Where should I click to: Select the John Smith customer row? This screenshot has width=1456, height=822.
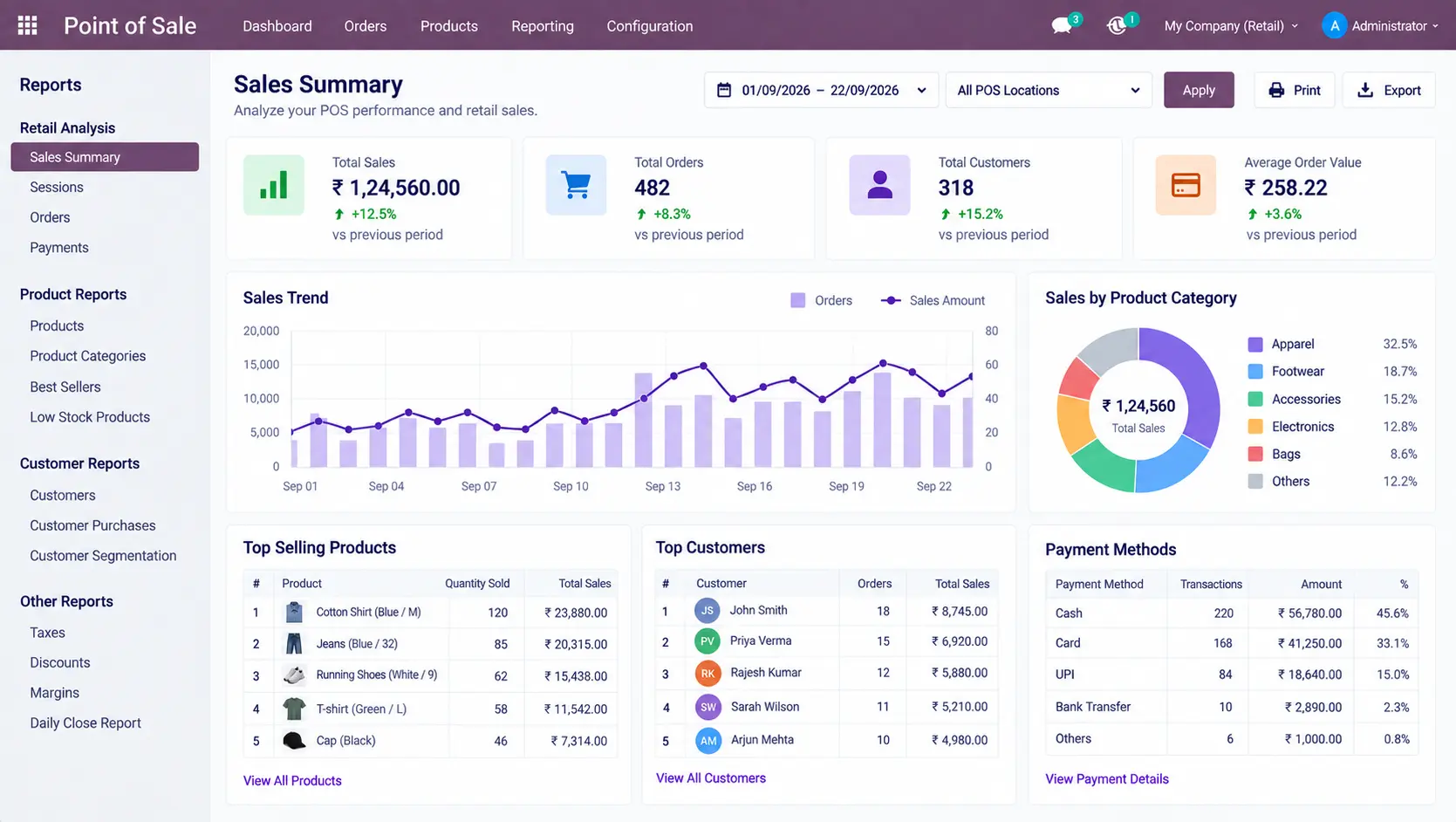[827, 611]
